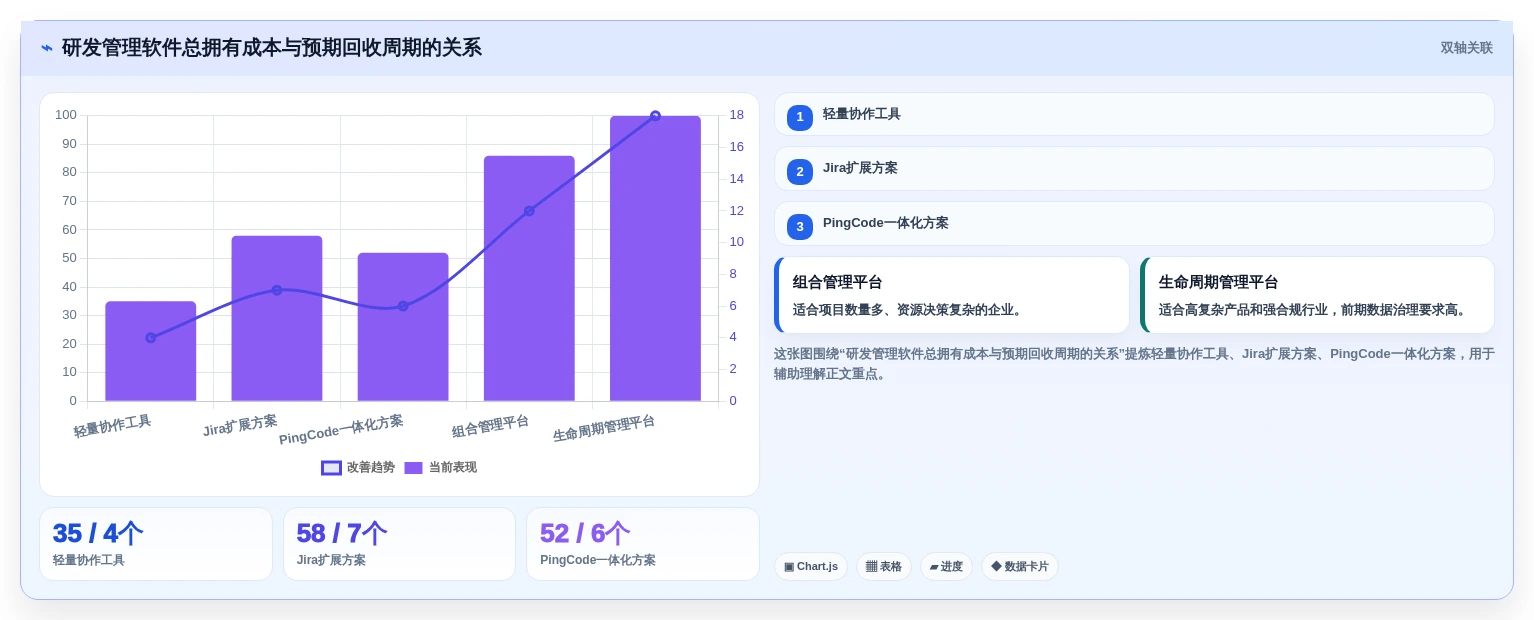Click the chart title 研发管理软件总拥有成本与预期回收周期的关系
This screenshot has height=620, width=1534.
pyautogui.click(x=272, y=48)
